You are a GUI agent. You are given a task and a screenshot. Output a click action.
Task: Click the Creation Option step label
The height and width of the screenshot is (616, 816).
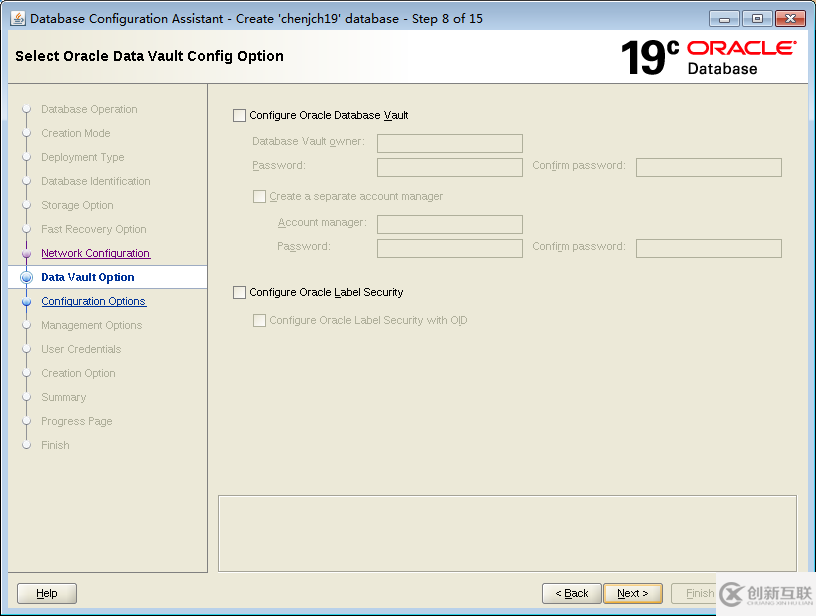click(79, 373)
